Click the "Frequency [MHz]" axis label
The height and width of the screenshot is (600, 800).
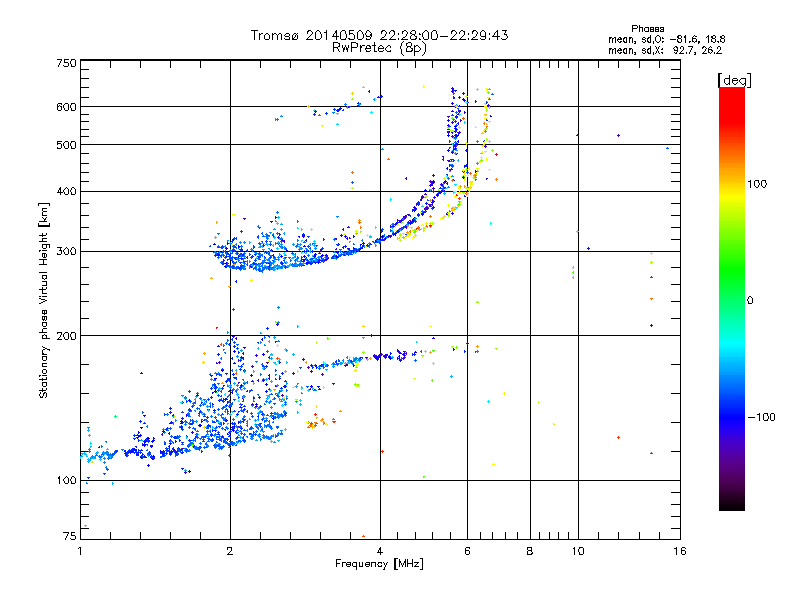click(x=379, y=564)
